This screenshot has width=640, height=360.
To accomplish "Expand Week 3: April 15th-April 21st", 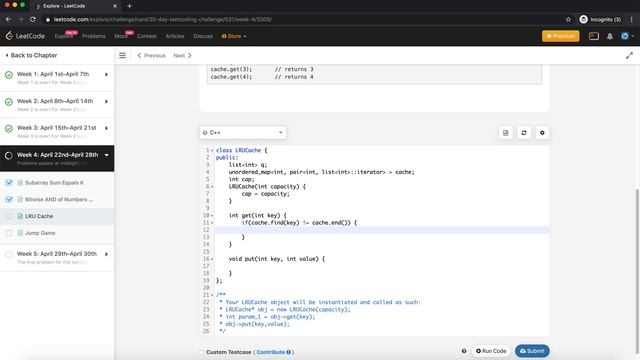I will [x=57, y=131].
